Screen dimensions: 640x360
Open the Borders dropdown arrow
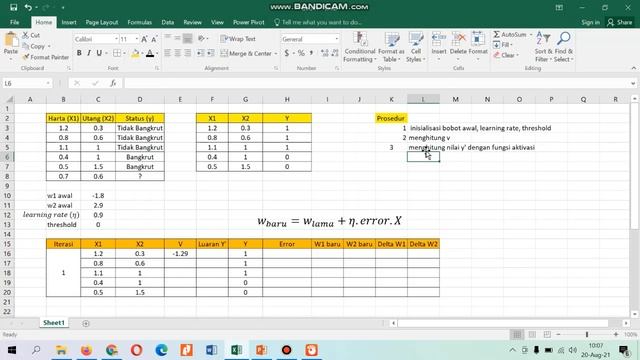124,53
